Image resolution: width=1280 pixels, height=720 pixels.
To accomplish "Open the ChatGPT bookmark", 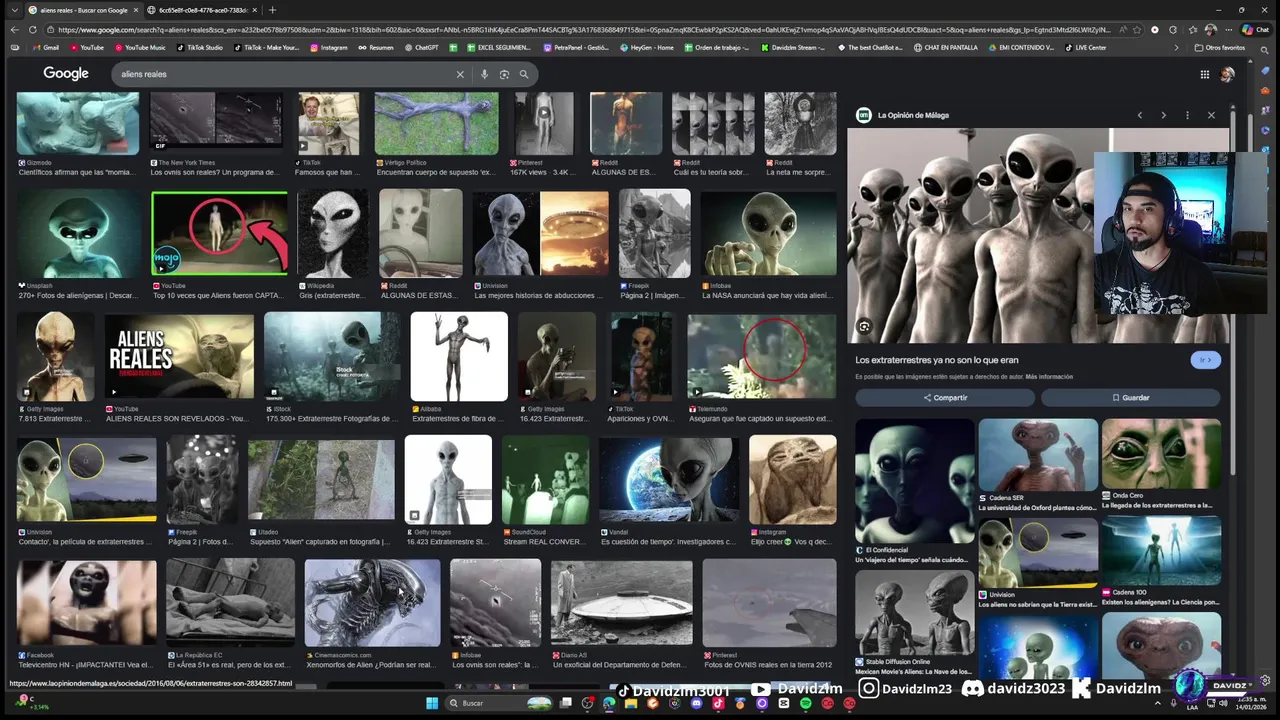I will pos(421,47).
